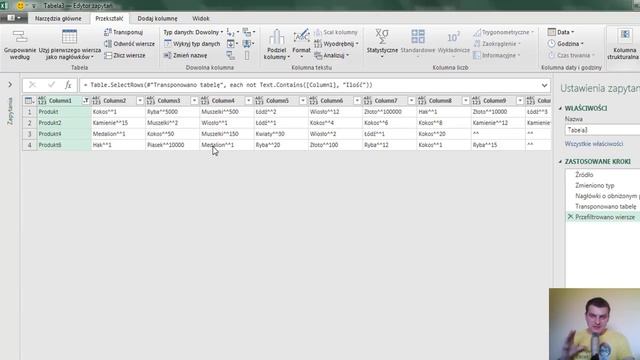Open the Narzędzia główne tab
640x360 pixels.
click(58, 18)
